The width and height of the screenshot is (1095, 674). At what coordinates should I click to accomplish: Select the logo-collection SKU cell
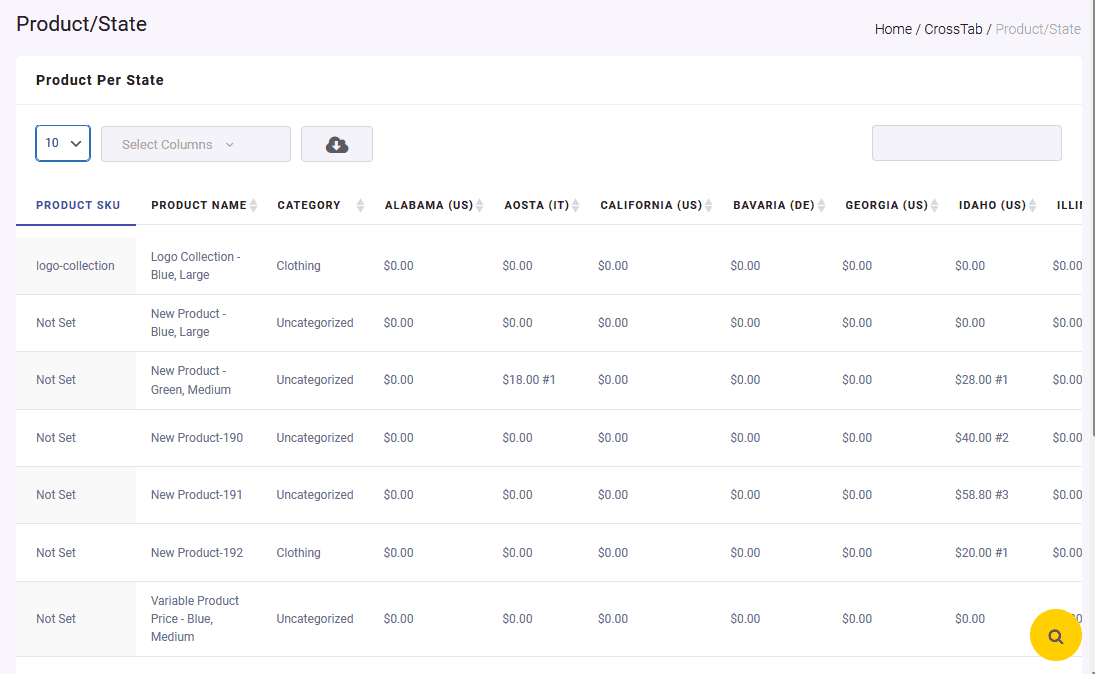pyautogui.click(x=75, y=266)
